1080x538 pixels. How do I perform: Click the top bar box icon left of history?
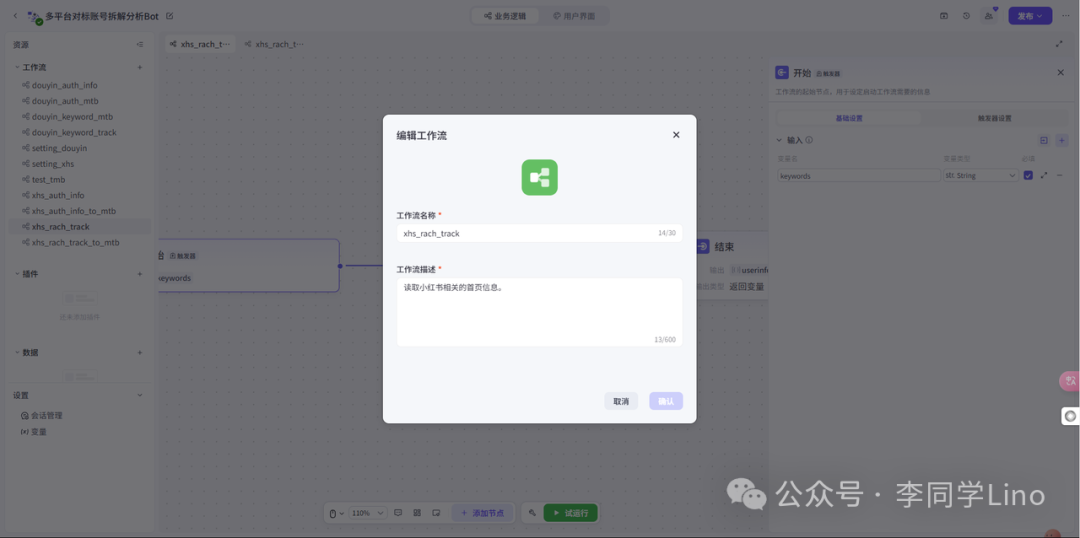click(x=944, y=15)
